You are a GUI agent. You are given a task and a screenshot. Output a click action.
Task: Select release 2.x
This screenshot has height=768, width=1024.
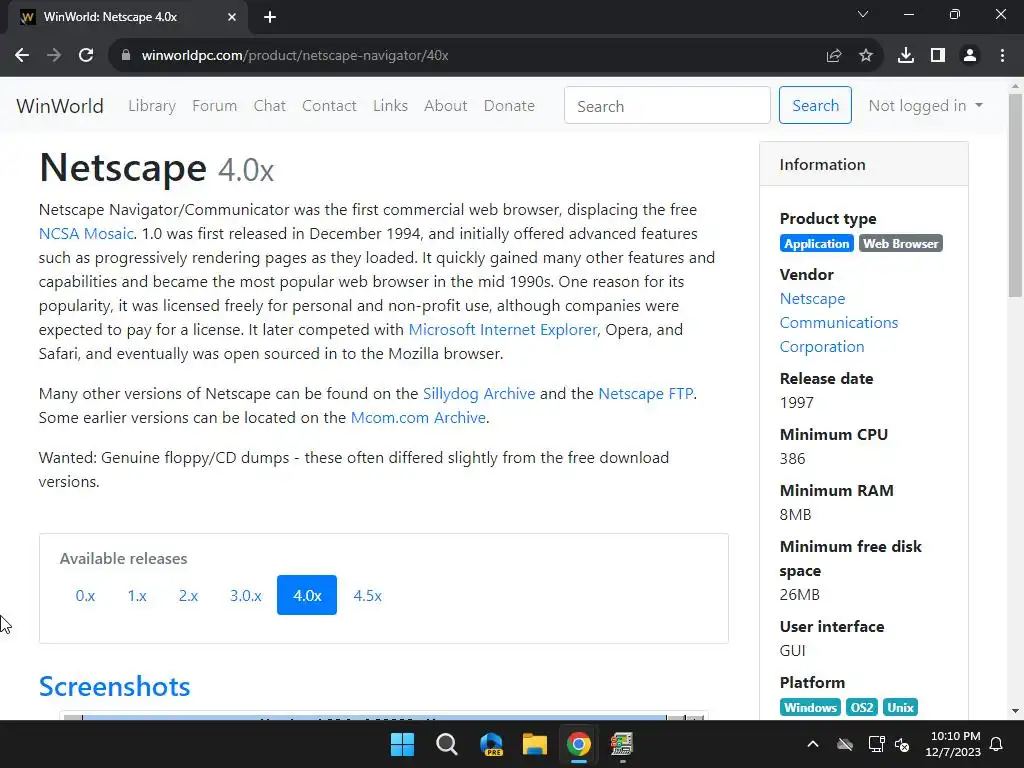(188, 596)
